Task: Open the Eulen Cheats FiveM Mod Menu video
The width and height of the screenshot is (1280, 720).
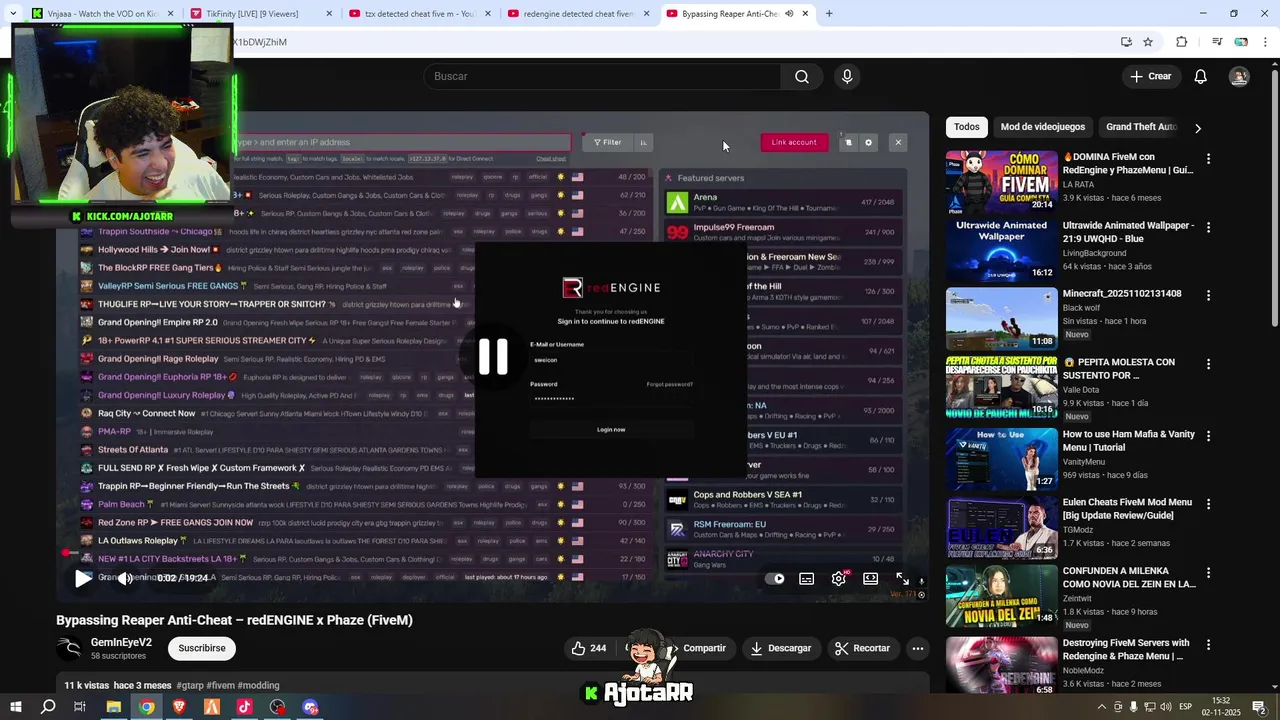Action: 1001,528
